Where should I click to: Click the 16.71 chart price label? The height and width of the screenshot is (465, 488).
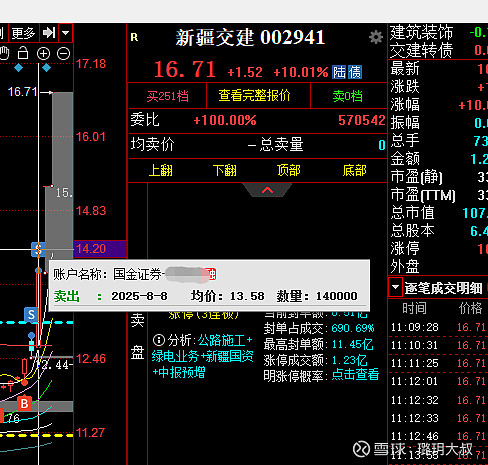(22, 92)
